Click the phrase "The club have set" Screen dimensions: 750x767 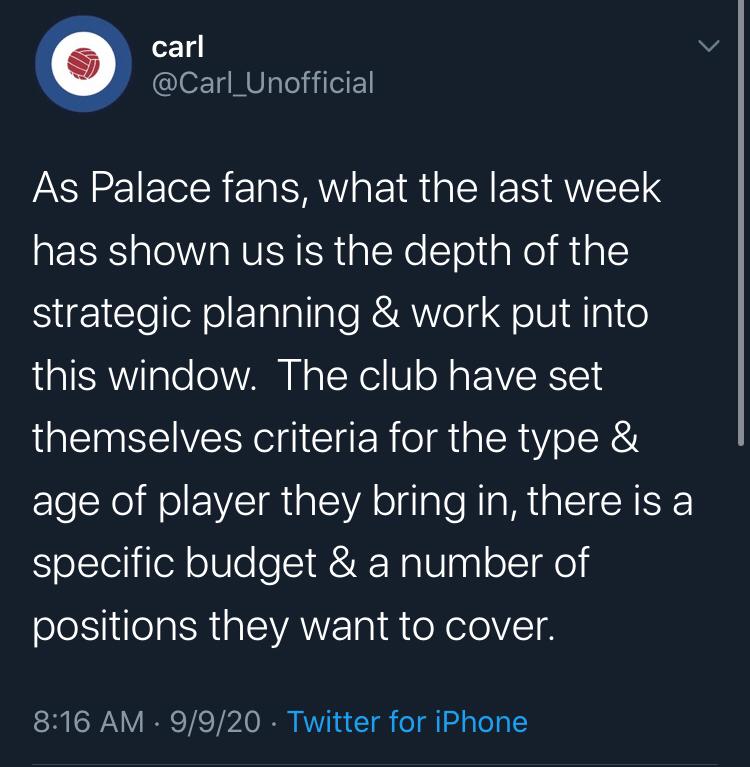pos(440,376)
